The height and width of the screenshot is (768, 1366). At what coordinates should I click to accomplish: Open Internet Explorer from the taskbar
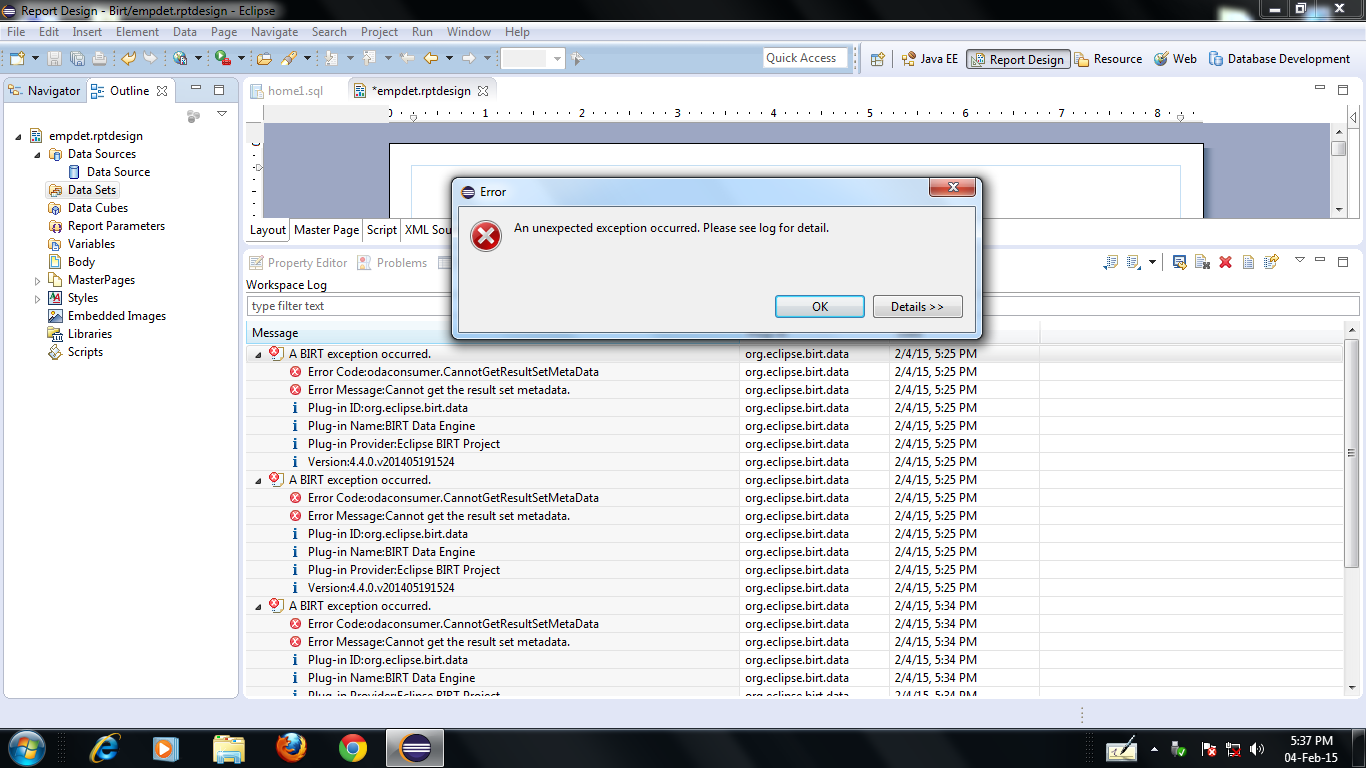pyautogui.click(x=105, y=748)
